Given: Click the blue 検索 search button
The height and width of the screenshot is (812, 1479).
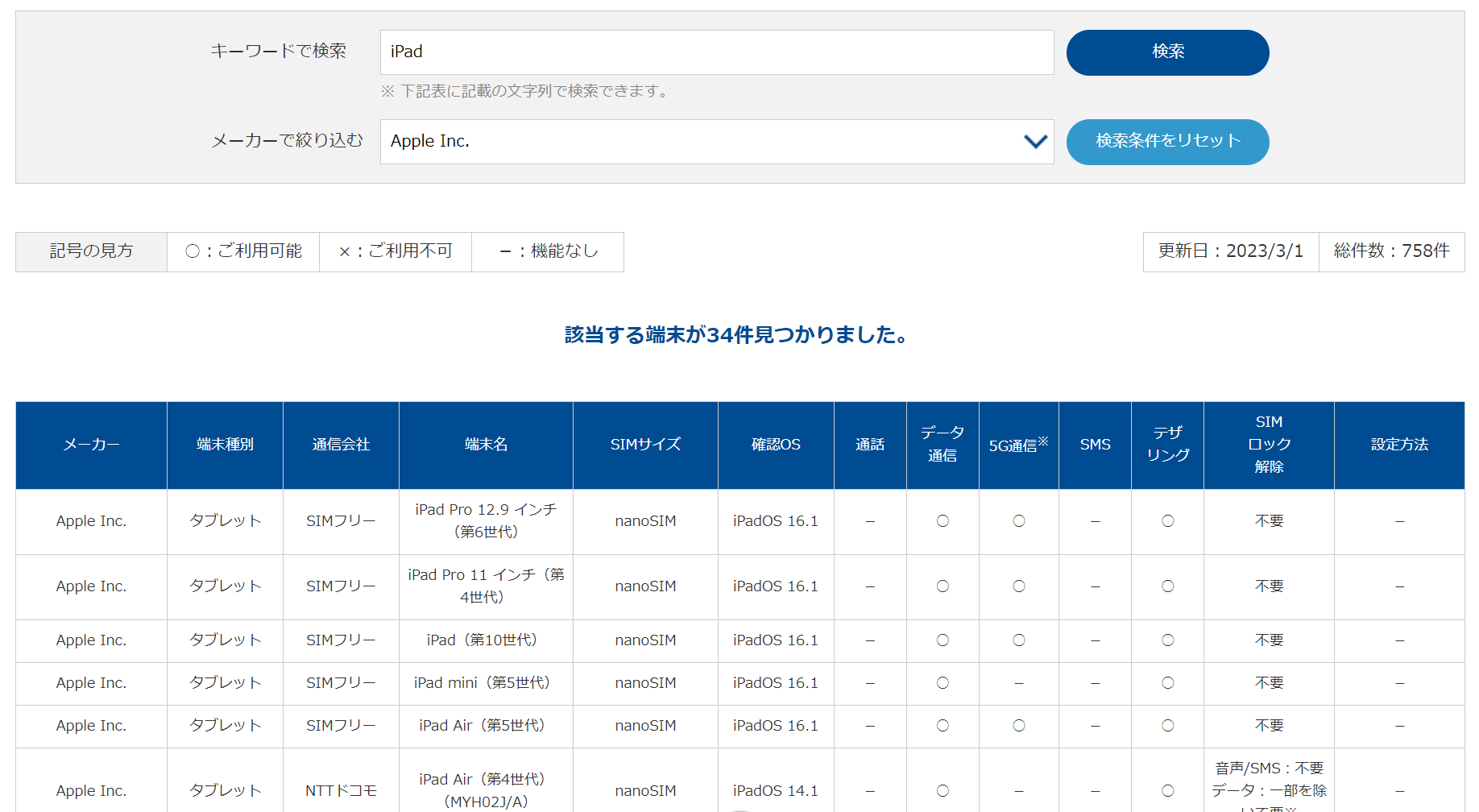Looking at the screenshot, I should pyautogui.click(x=1167, y=52).
